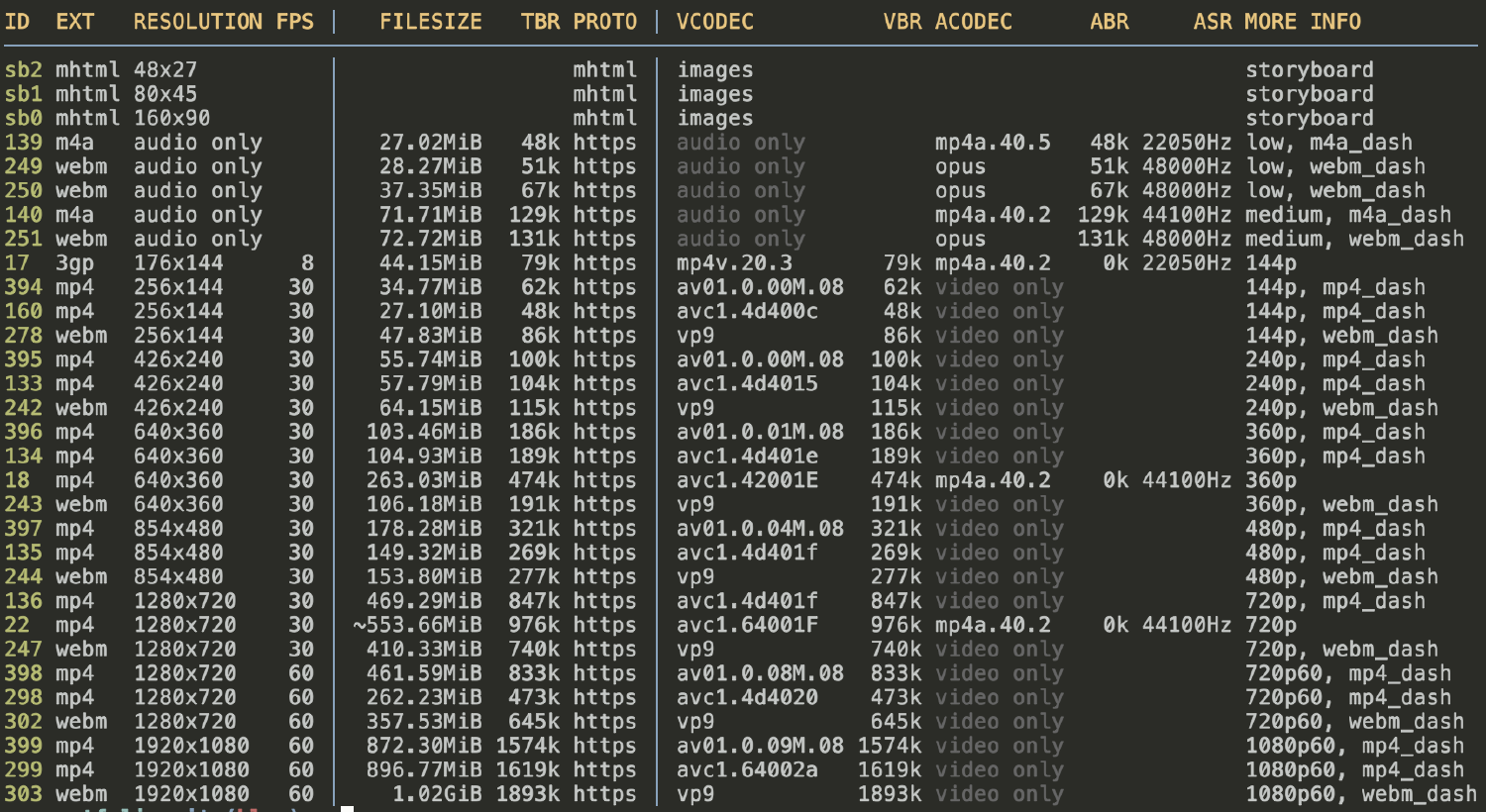
Task: Select format ID 22
Action: click(17, 625)
